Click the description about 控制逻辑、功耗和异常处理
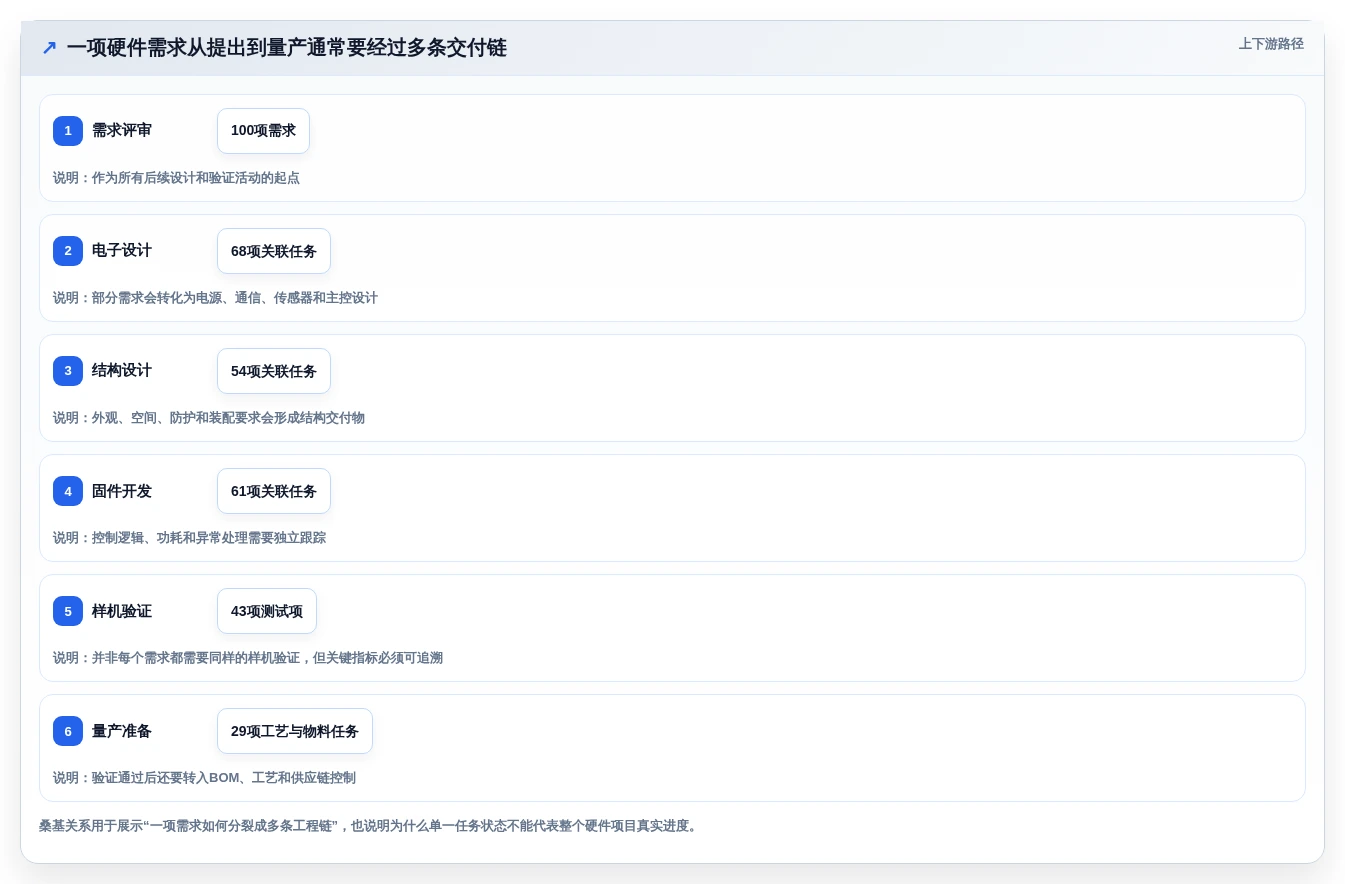The image size is (1345, 884). (x=189, y=538)
